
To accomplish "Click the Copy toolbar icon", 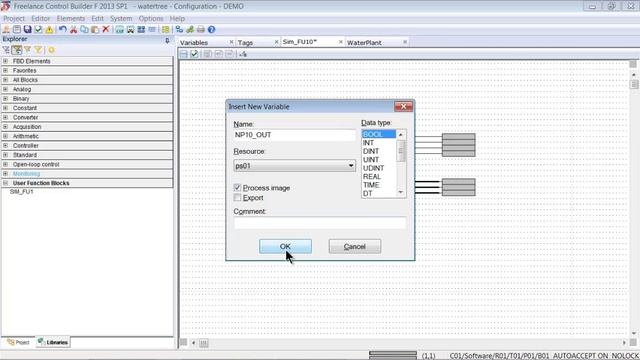I will click(x=84, y=29).
